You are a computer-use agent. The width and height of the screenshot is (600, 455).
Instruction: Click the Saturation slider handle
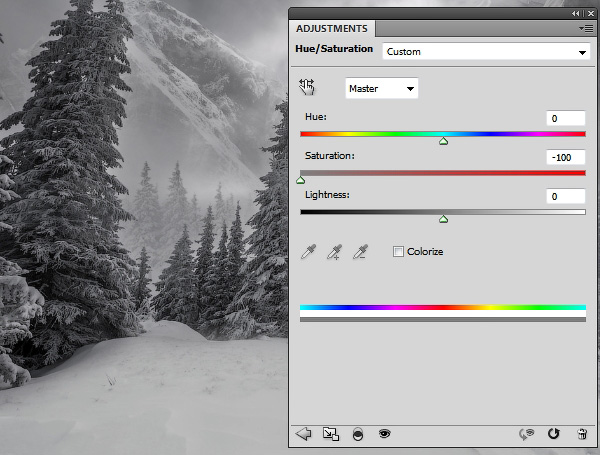tap(301, 180)
